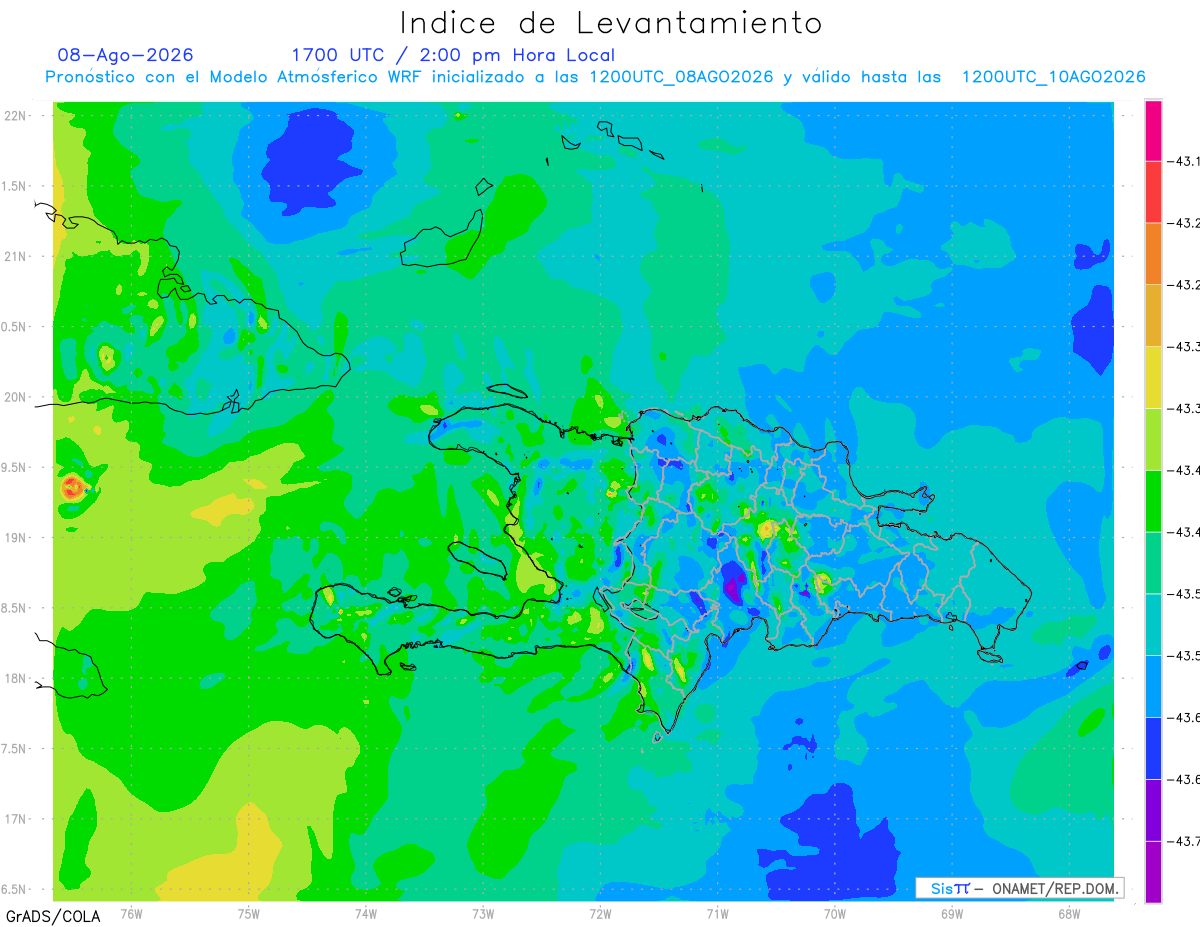The image size is (1200, 927).
Task: Click the 21N latitude label
Action: [16, 256]
